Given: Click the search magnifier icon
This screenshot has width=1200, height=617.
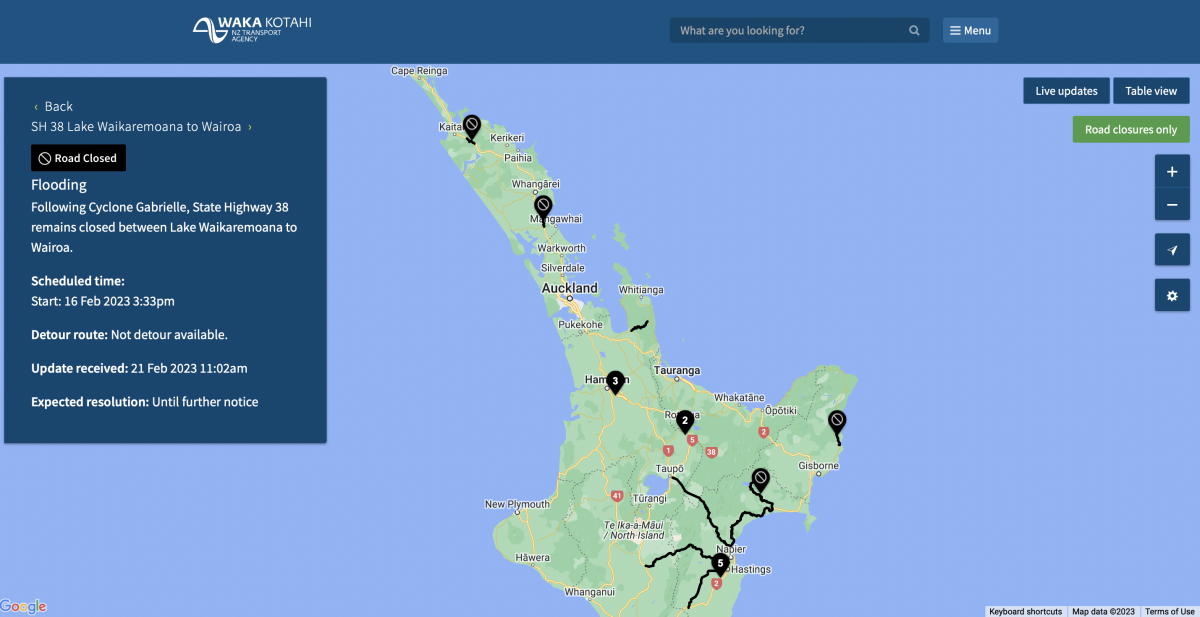Looking at the screenshot, I should (x=913, y=30).
